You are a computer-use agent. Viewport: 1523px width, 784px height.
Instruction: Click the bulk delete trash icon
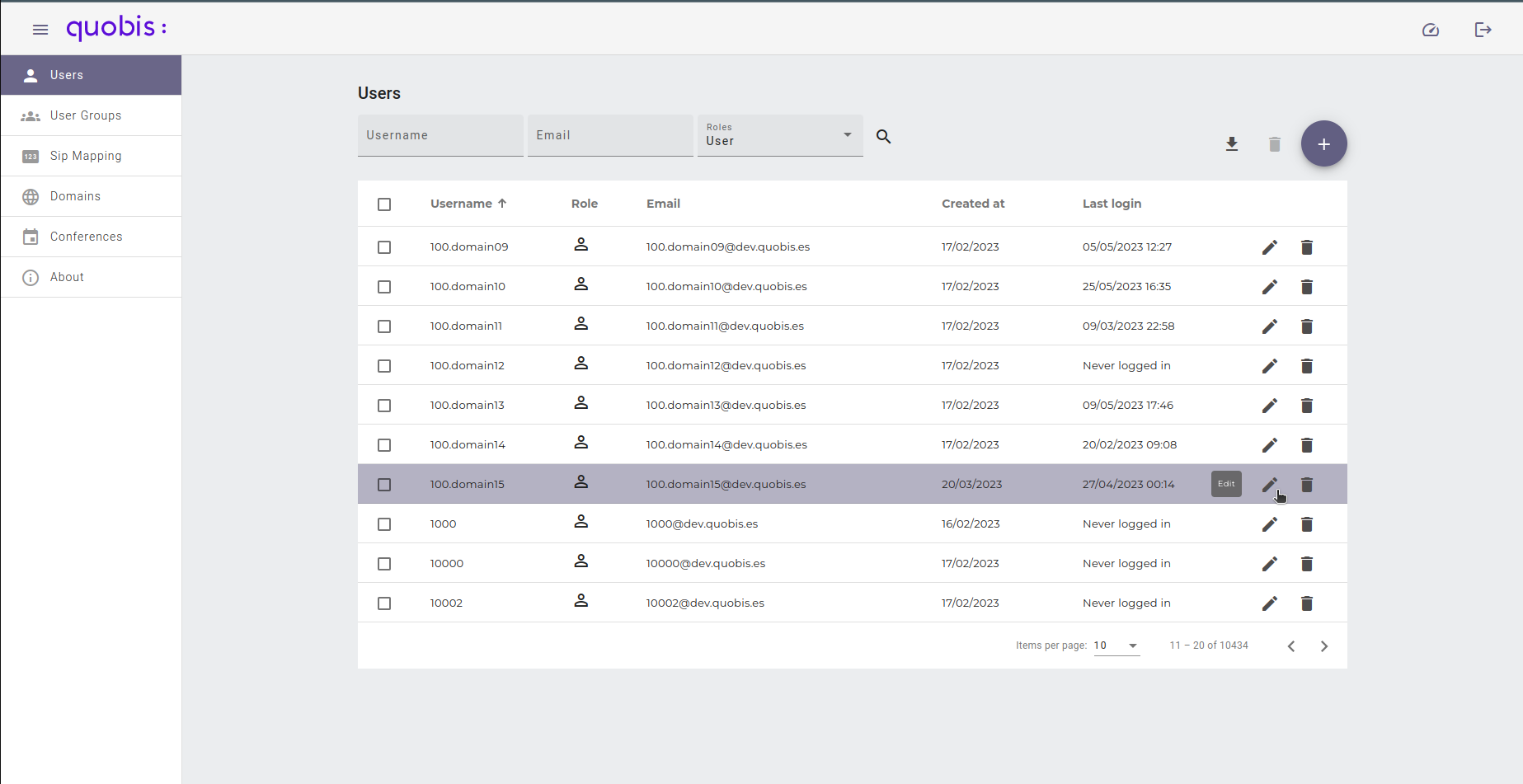pyautogui.click(x=1275, y=144)
